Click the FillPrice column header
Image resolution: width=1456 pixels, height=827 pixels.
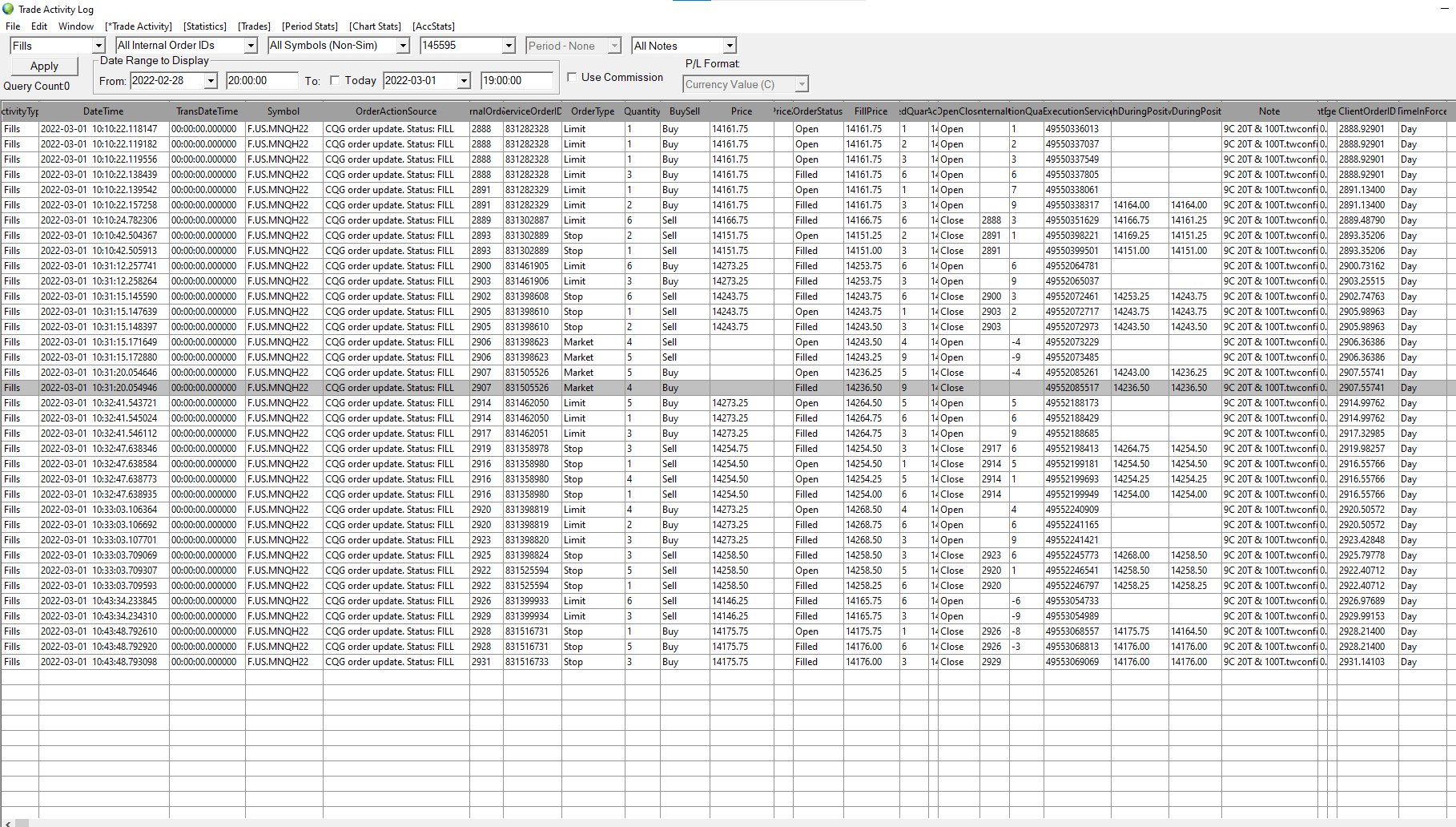click(871, 111)
